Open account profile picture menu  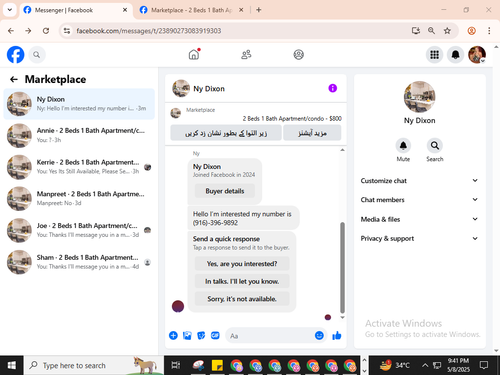pyautogui.click(x=477, y=54)
